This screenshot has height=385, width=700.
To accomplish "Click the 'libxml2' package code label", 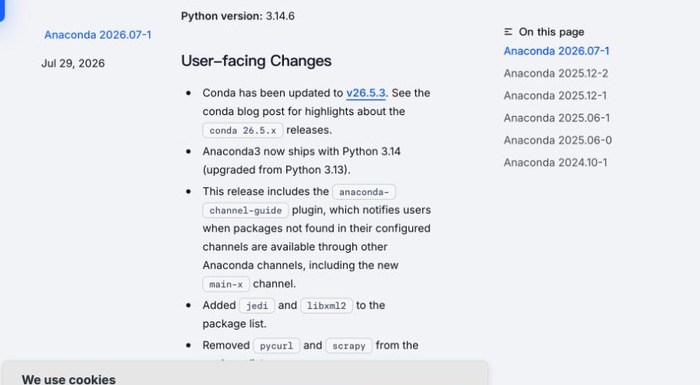I will coord(326,305).
